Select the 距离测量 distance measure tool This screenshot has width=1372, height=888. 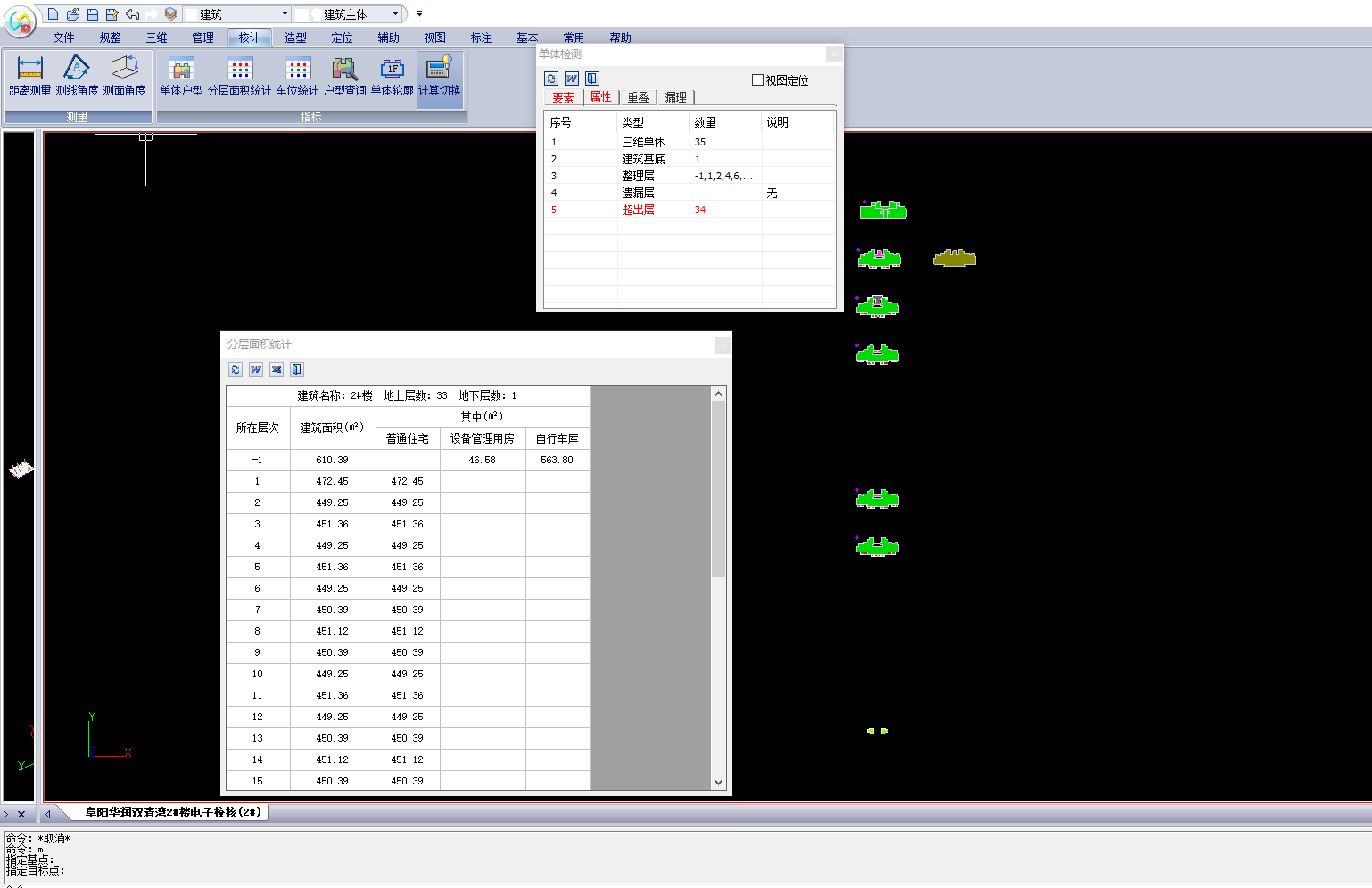click(29, 76)
